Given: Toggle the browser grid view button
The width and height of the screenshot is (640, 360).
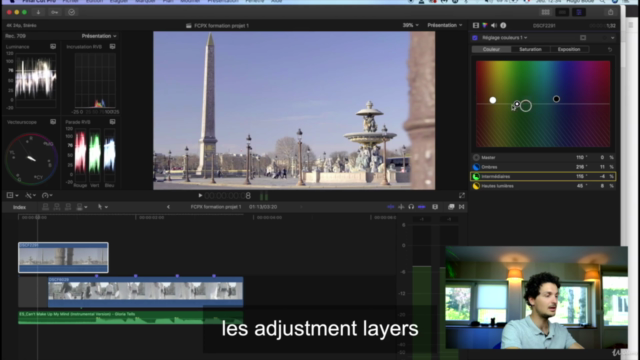Looking at the screenshot, I should click(545, 12).
